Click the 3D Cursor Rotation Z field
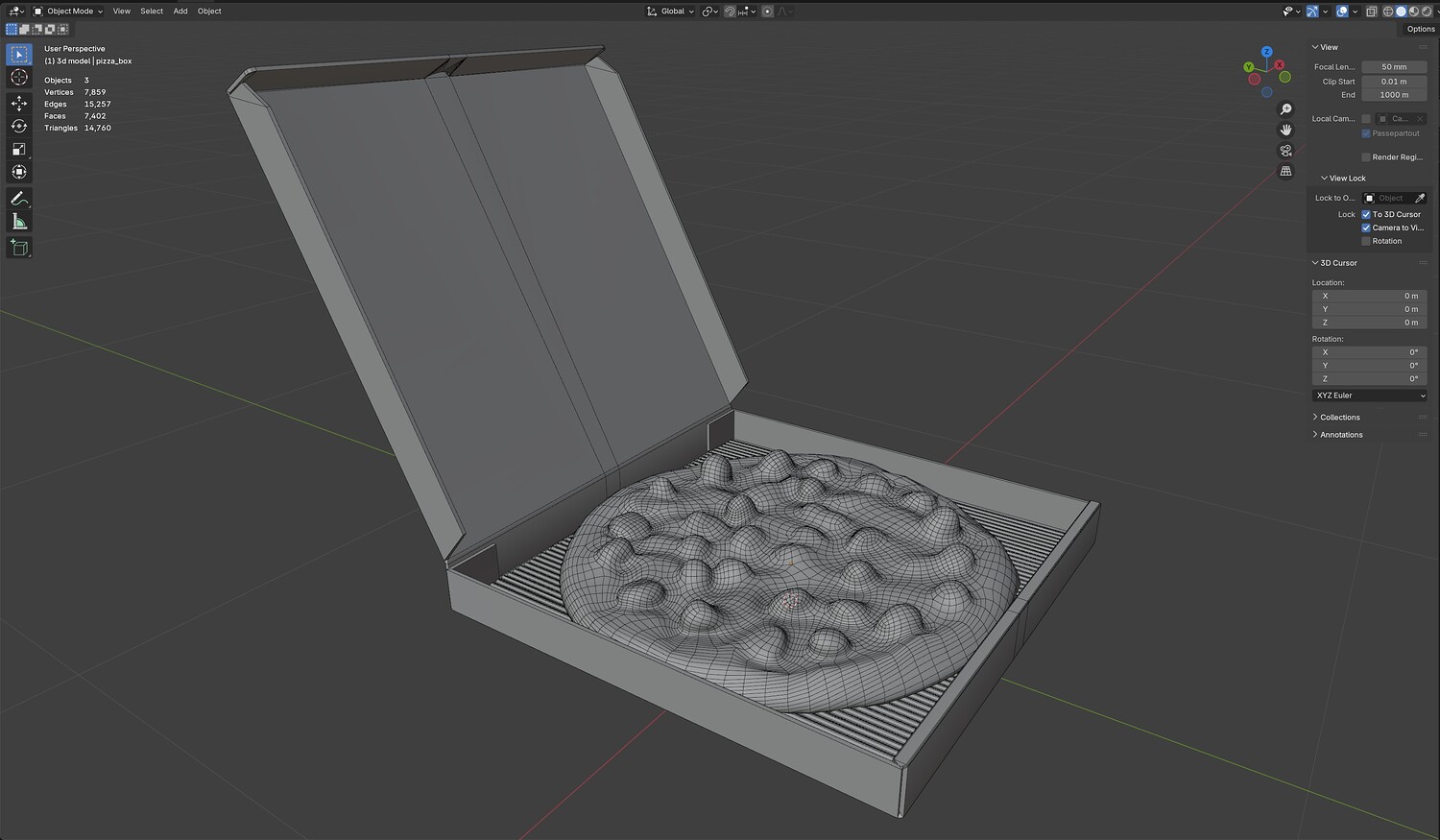This screenshot has height=840, width=1440. coord(1370,379)
